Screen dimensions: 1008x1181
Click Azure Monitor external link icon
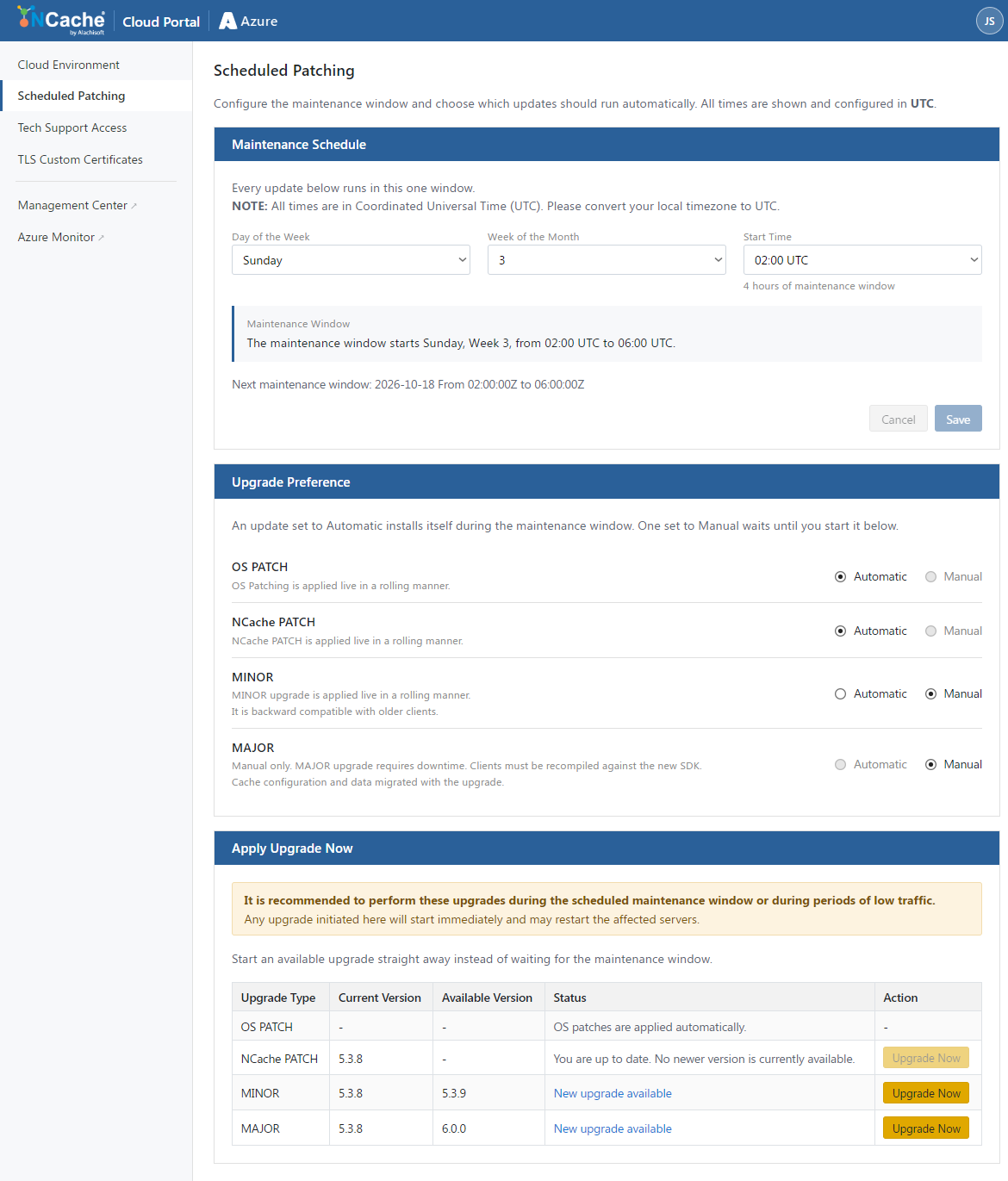click(x=102, y=238)
